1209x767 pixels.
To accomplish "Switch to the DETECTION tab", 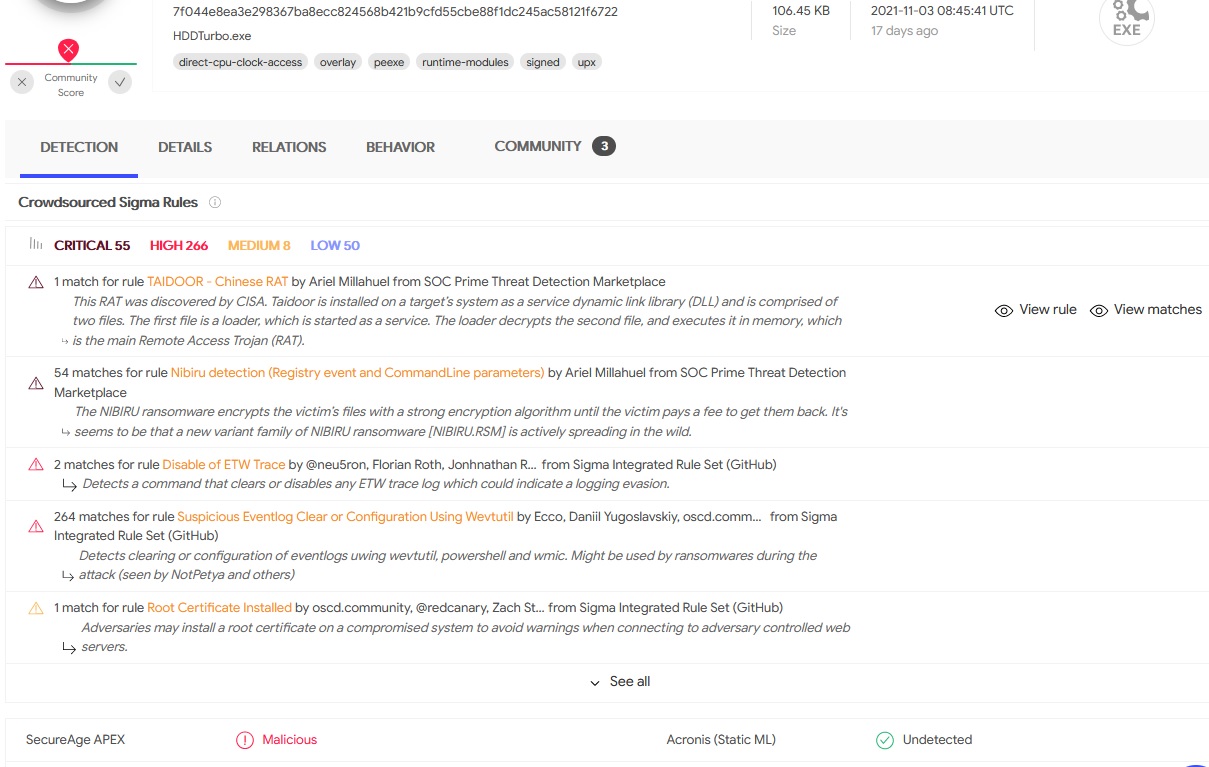I will coord(79,147).
